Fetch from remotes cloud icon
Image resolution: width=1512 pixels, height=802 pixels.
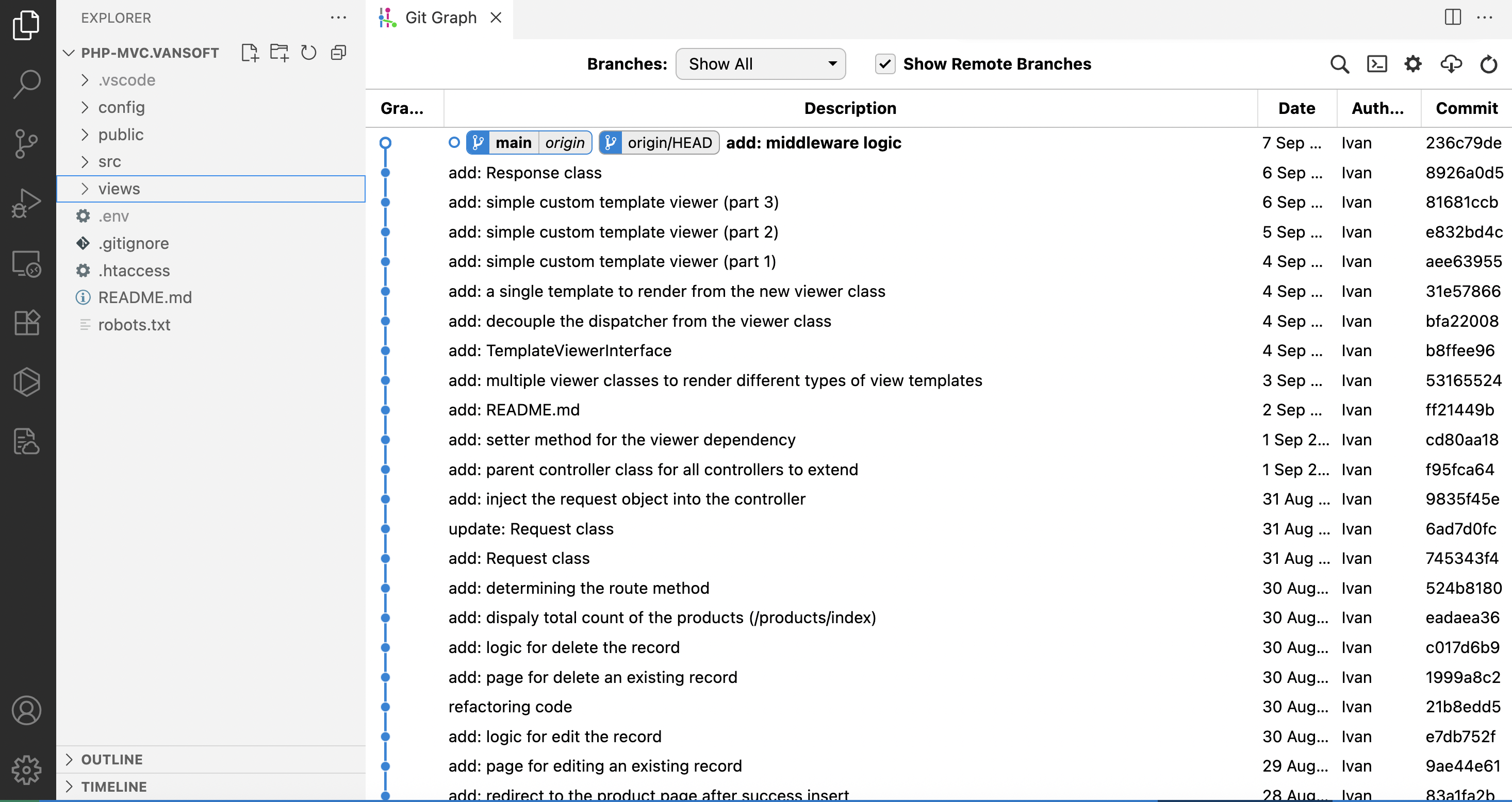coord(1450,64)
